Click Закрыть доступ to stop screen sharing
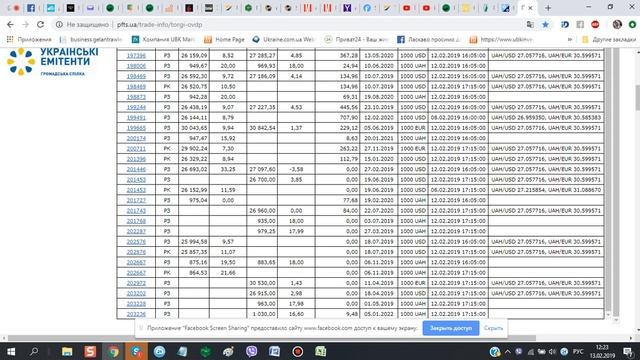This screenshot has width=640, height=360. pyautogui.click(x=451, y=328)
